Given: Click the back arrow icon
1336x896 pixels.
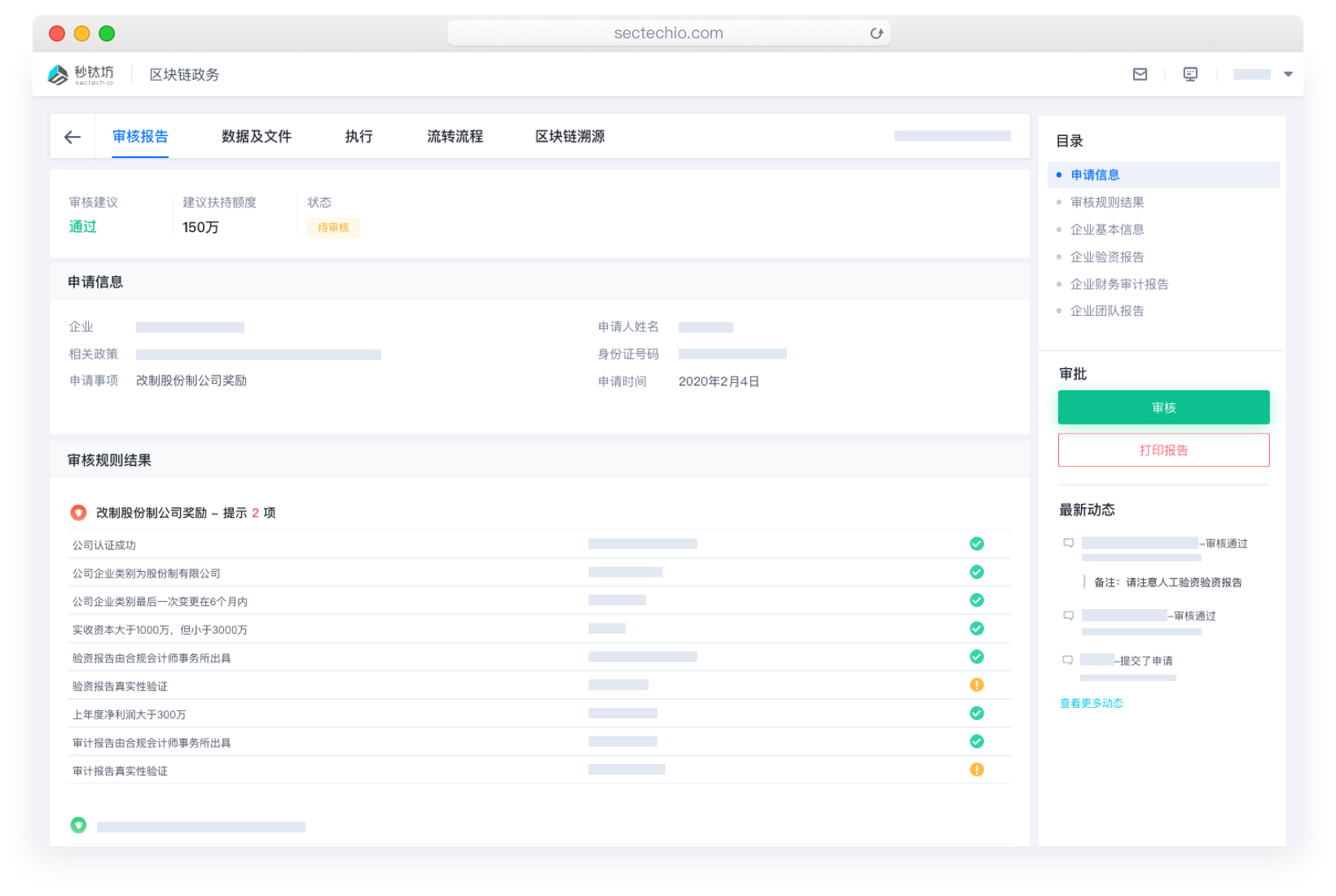Looking at the screenshot, I should click(x=73, y=137).
